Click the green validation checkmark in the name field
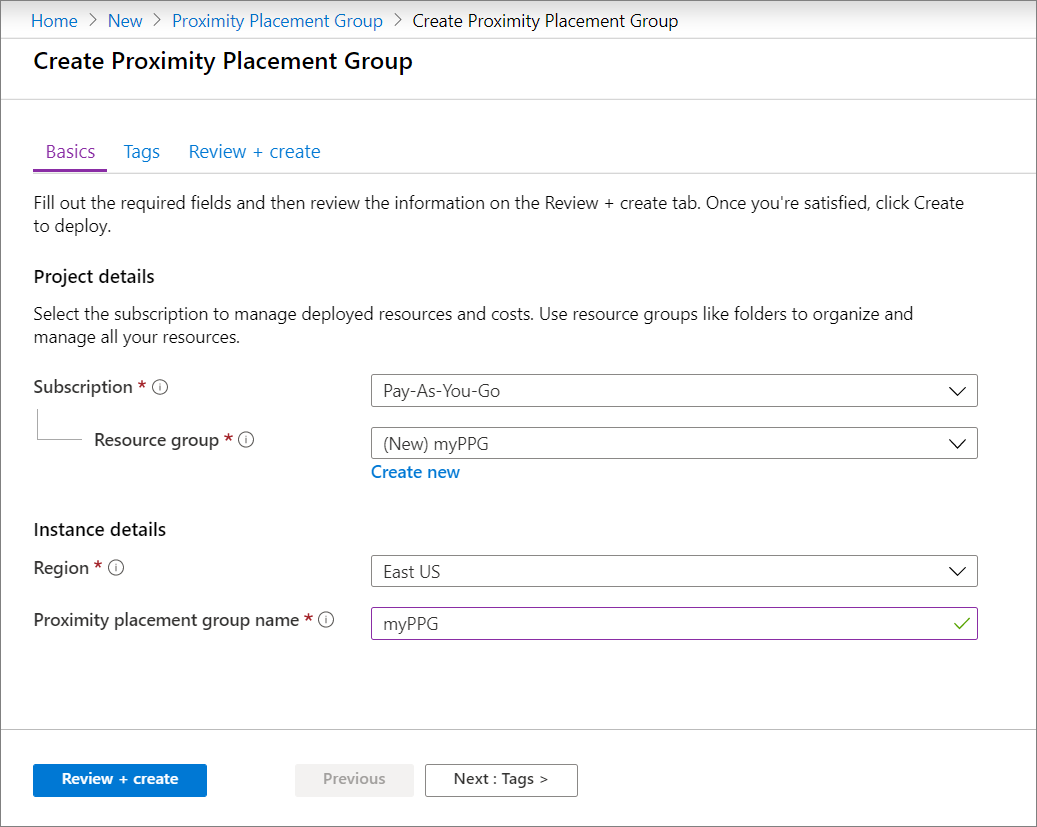 point(960,623)
